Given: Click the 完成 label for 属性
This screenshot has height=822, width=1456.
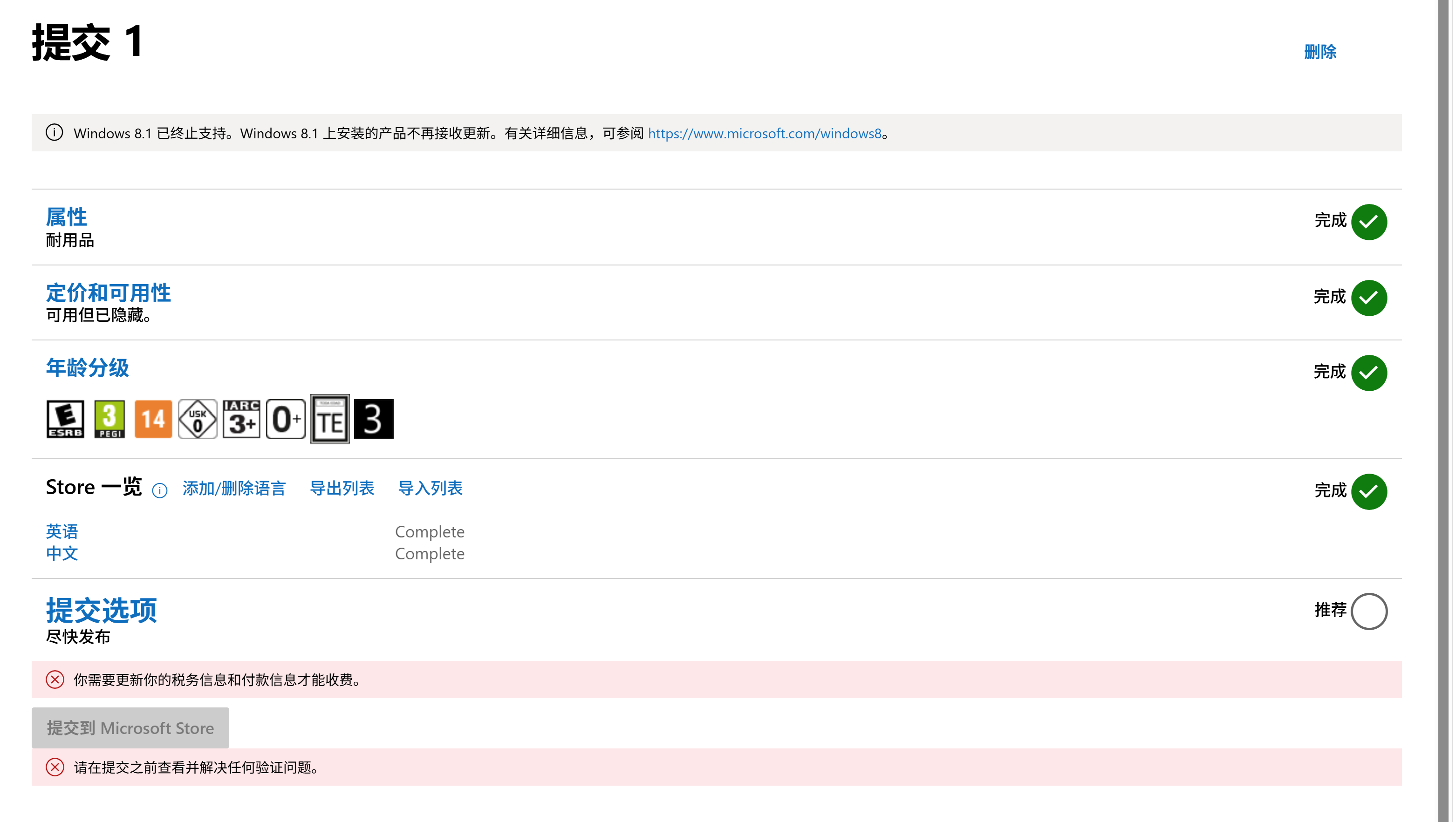Looking at the screenshot, I should pyautogui.click(x=1331, y=220).
